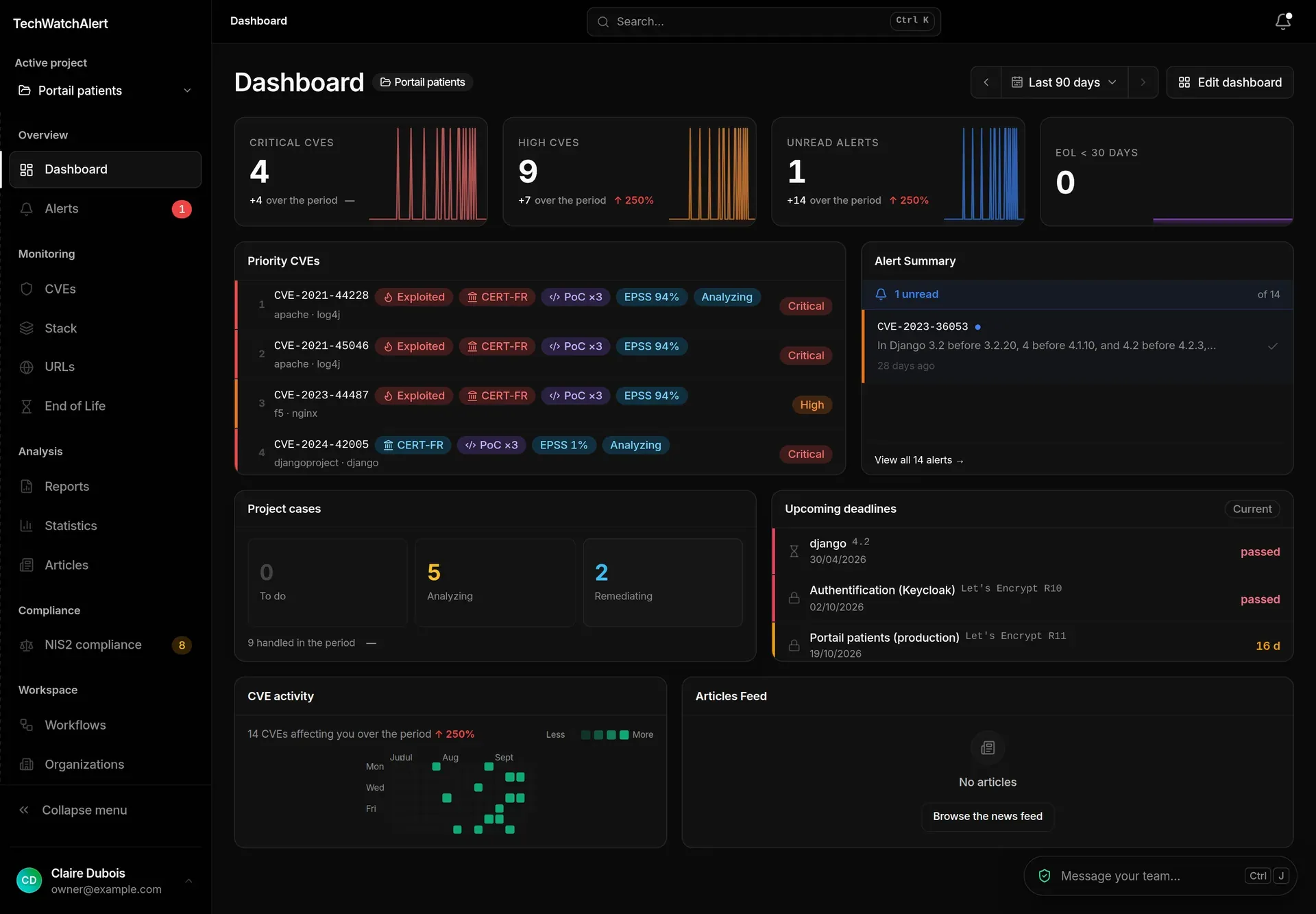
Task: Click the shield icon in team message box
Action: (1045, 876)
